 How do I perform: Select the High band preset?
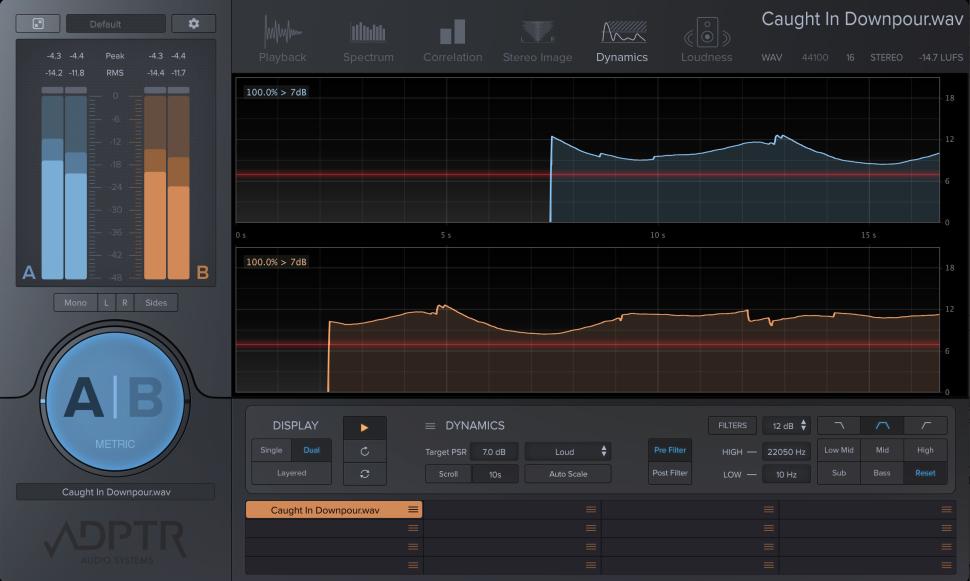tap(925, 450)
